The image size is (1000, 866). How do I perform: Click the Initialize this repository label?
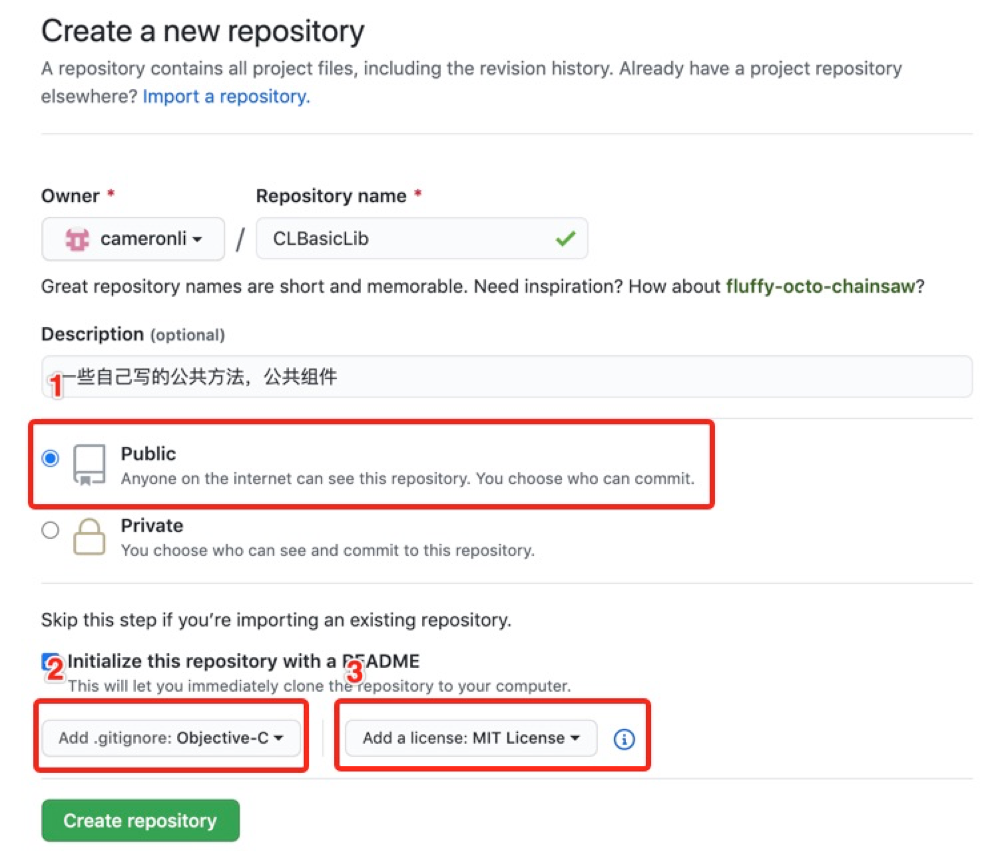[x=244, y=661]
